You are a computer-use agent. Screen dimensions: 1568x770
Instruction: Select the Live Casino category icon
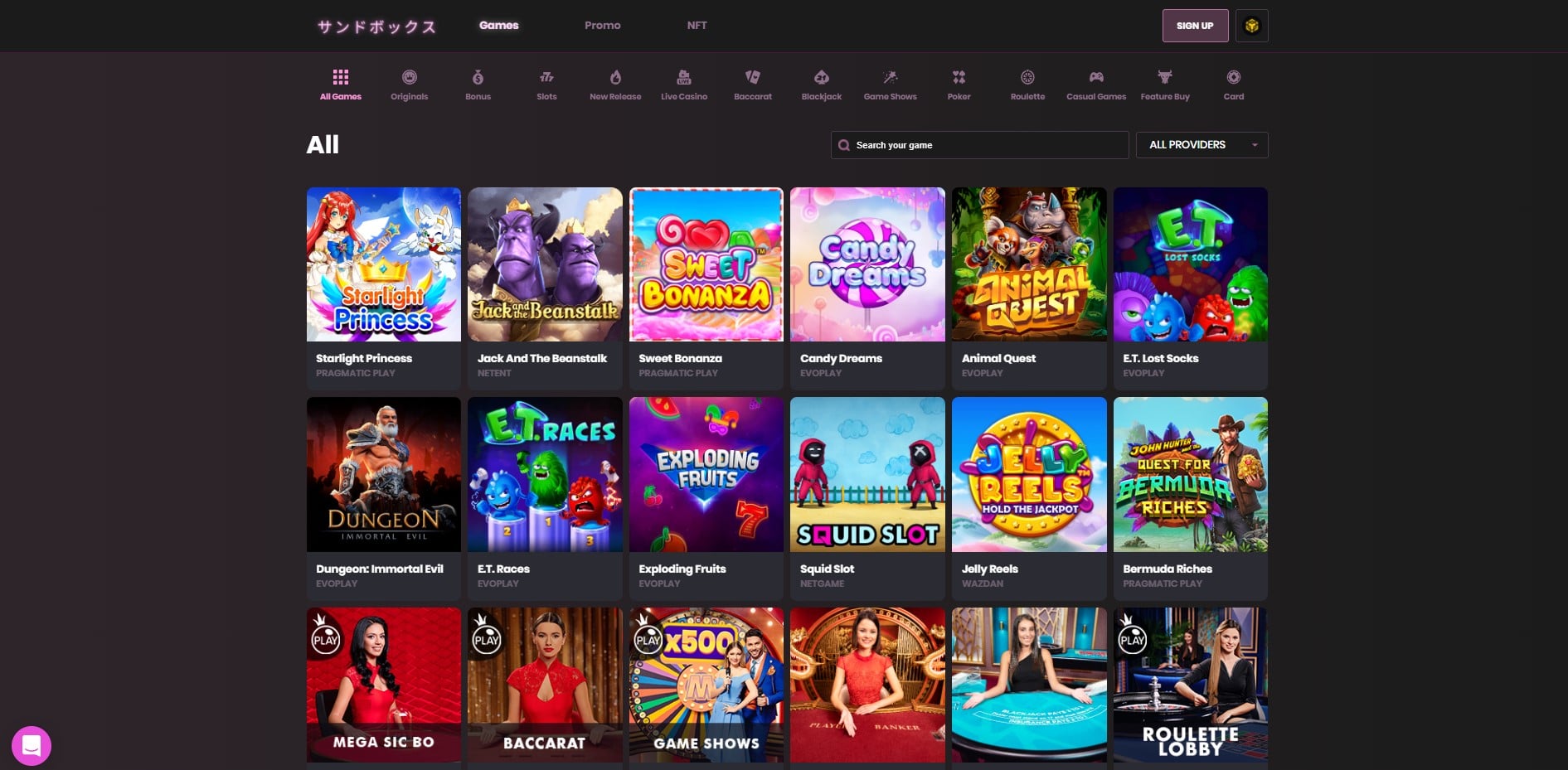(x=684, y=77)
